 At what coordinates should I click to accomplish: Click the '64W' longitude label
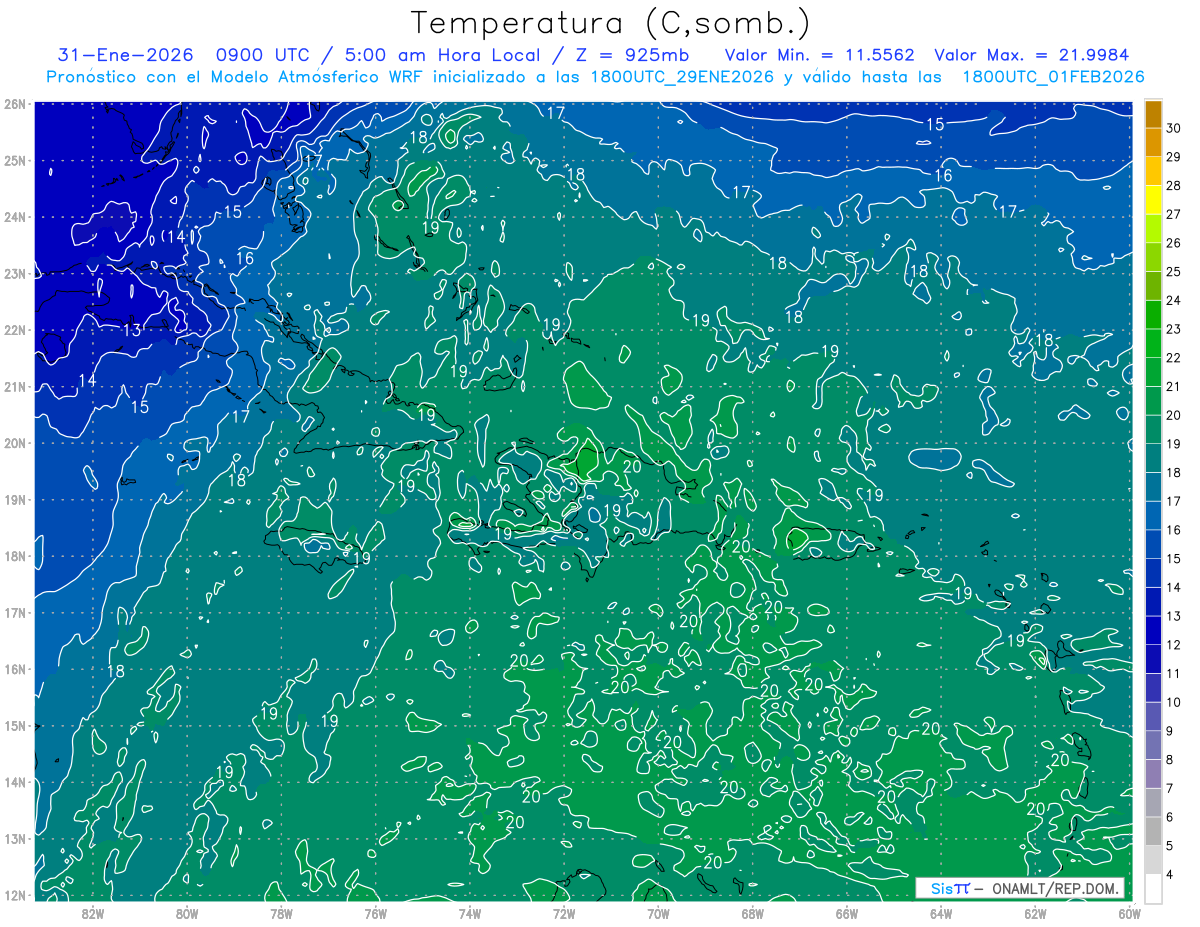click(x=941, y=913)
